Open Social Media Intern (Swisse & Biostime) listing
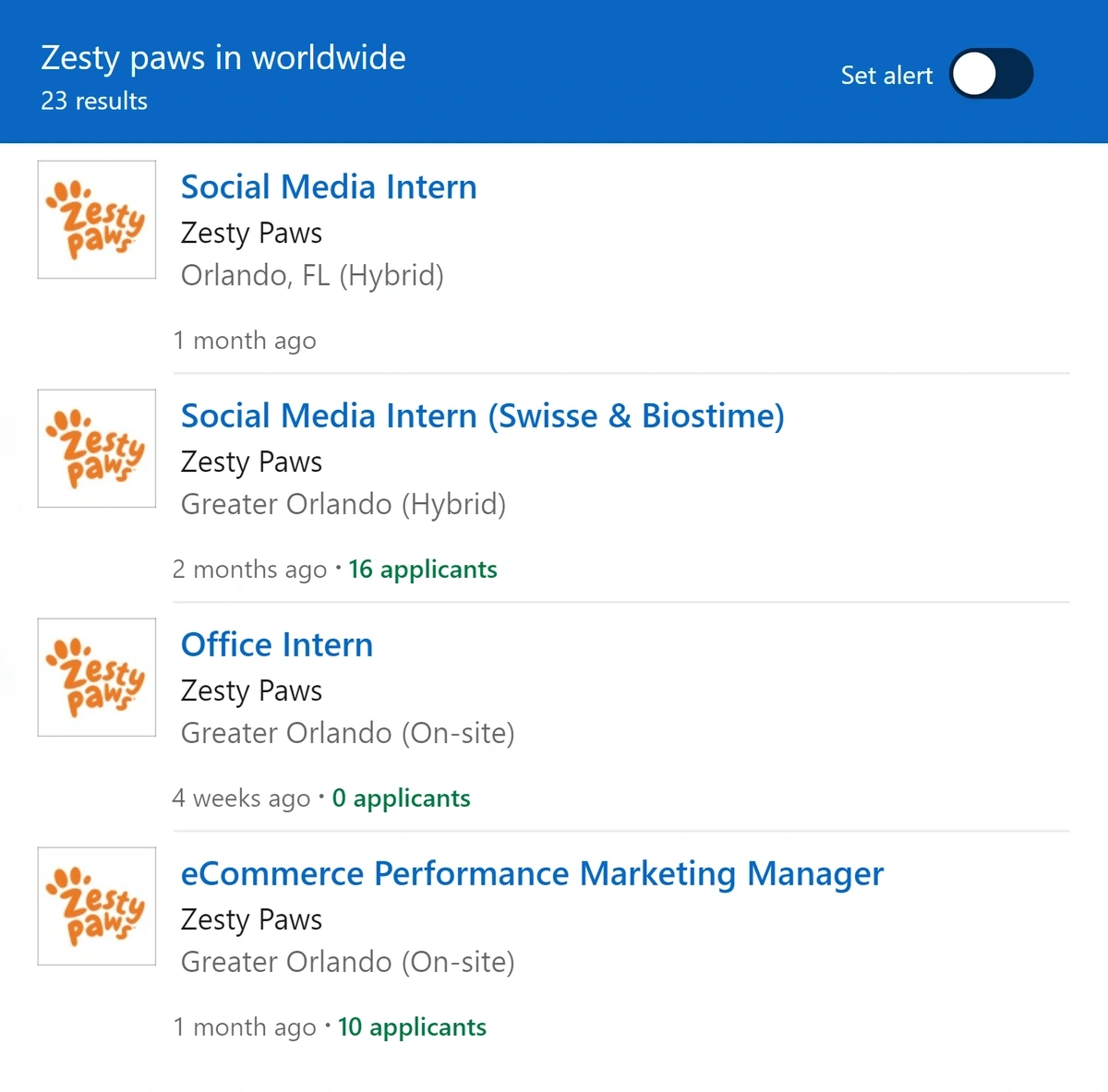 coord(483,416)
